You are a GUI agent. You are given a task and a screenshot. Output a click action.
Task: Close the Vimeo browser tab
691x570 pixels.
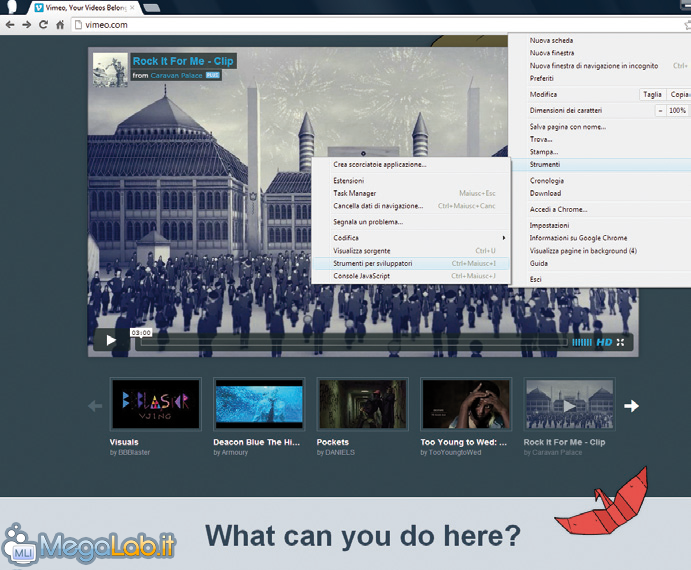tap(132, 8)
